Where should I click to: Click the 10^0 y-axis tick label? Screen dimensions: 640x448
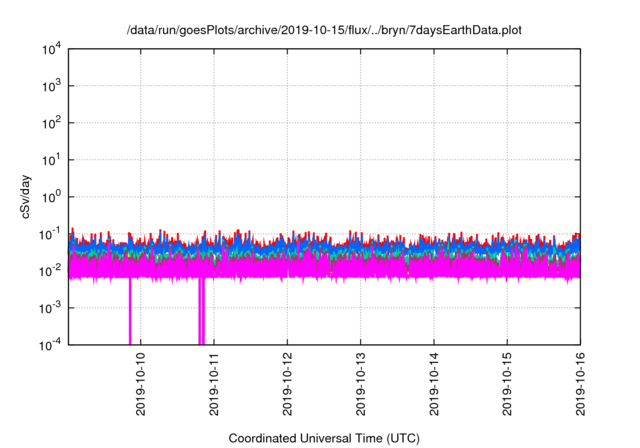pos(51,197)
